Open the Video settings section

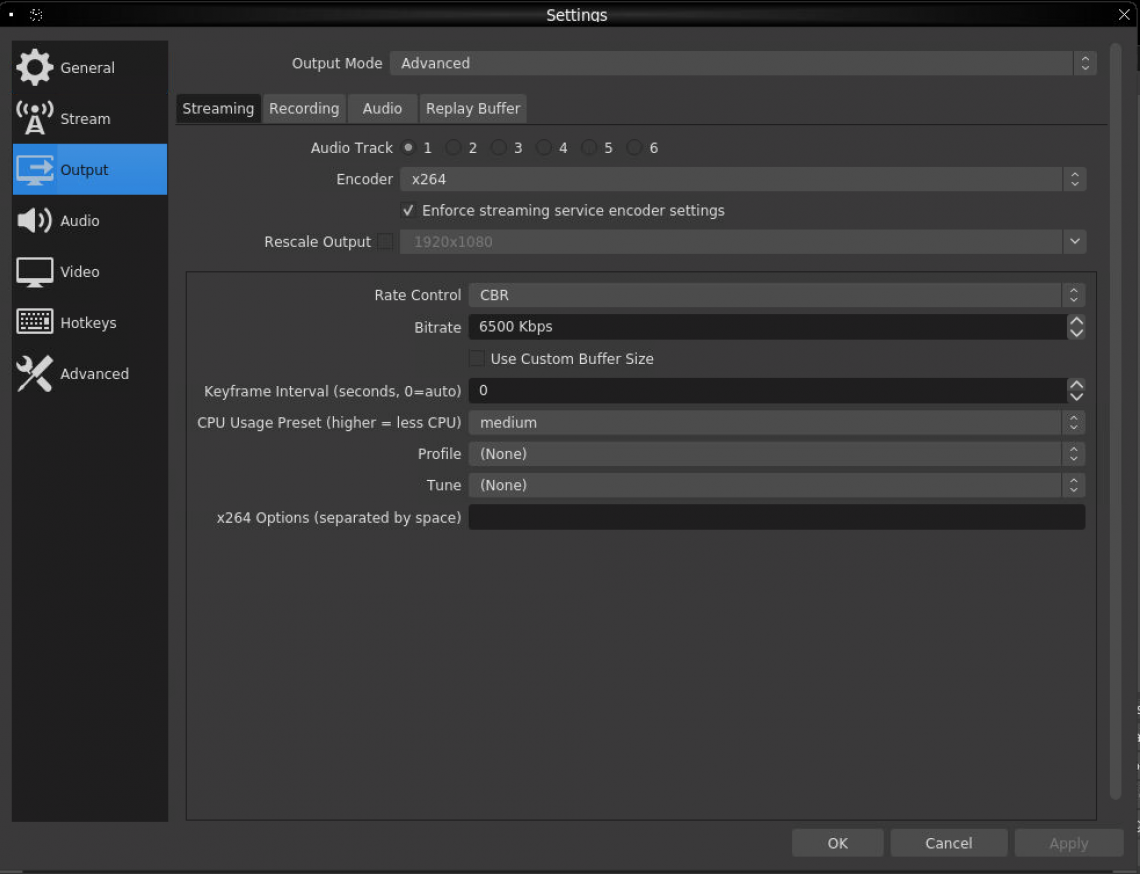pos(79,271)
